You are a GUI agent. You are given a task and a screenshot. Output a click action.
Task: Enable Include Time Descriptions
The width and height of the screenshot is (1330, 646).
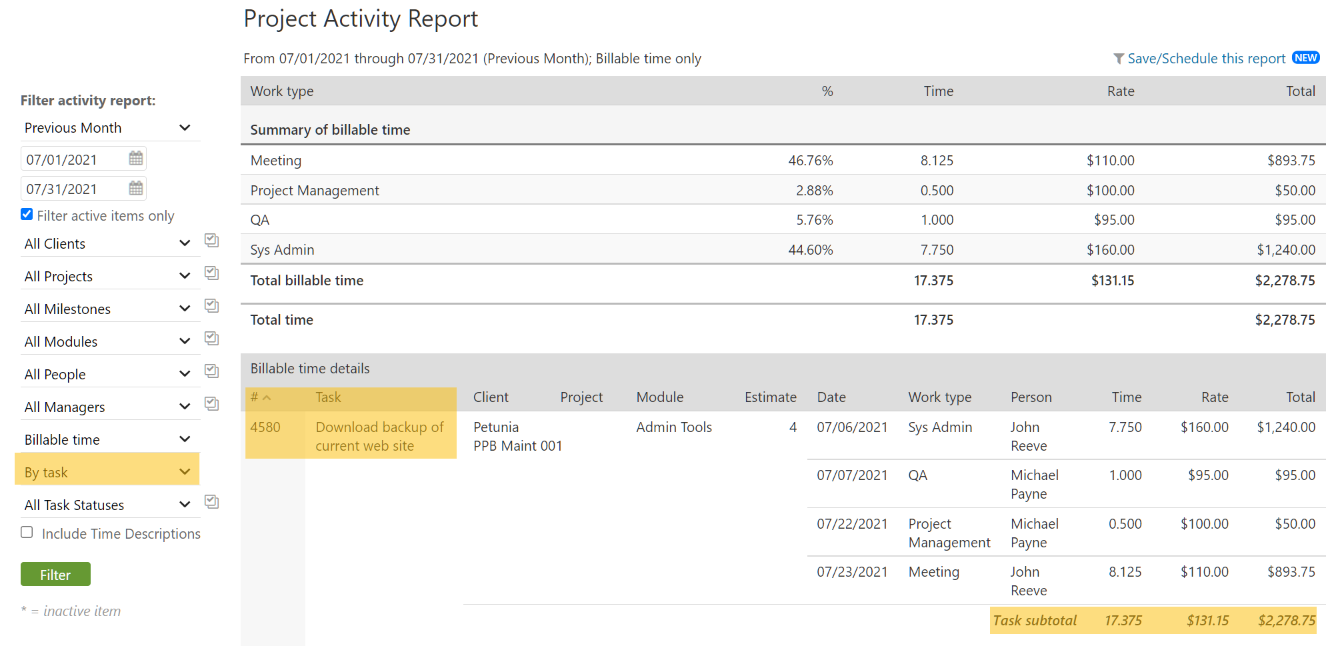point(26,532)
